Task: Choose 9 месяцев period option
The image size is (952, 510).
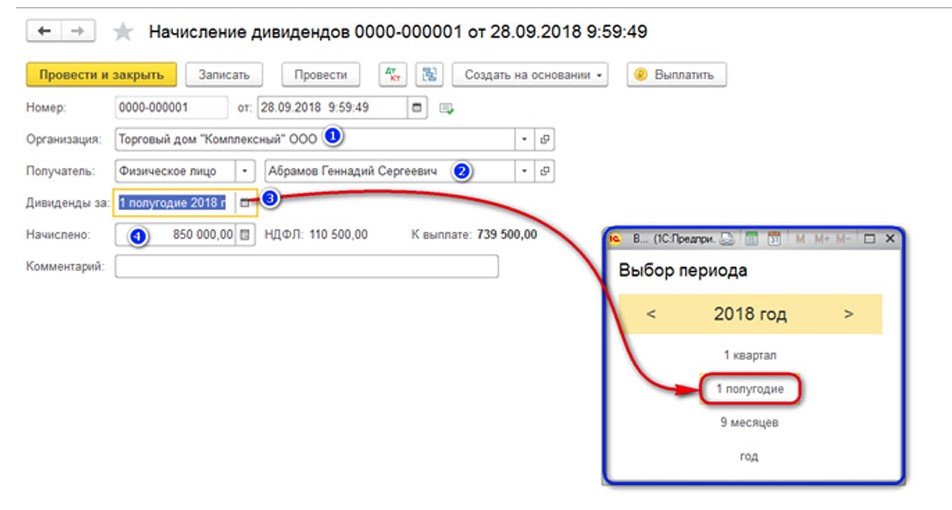Action: 750,422
